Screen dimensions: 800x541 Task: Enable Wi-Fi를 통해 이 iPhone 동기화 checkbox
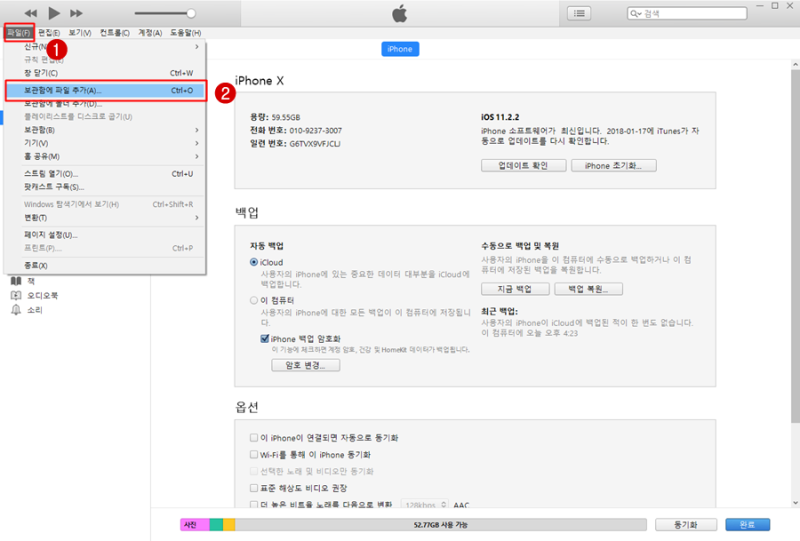254,454
